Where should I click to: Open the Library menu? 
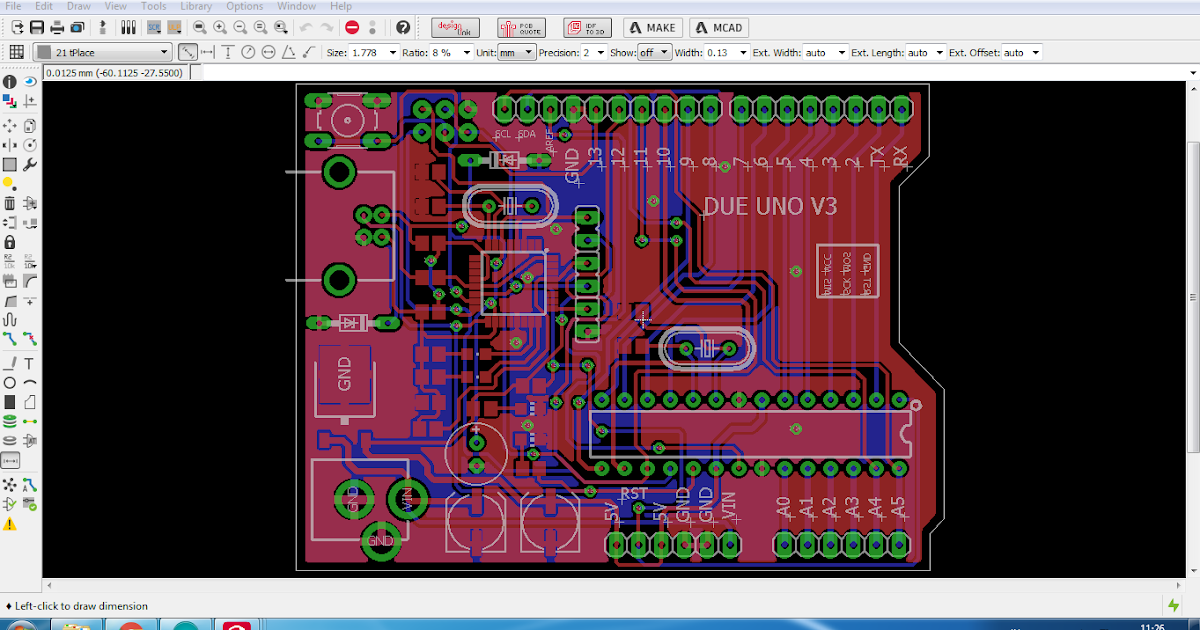pos(195,6)
